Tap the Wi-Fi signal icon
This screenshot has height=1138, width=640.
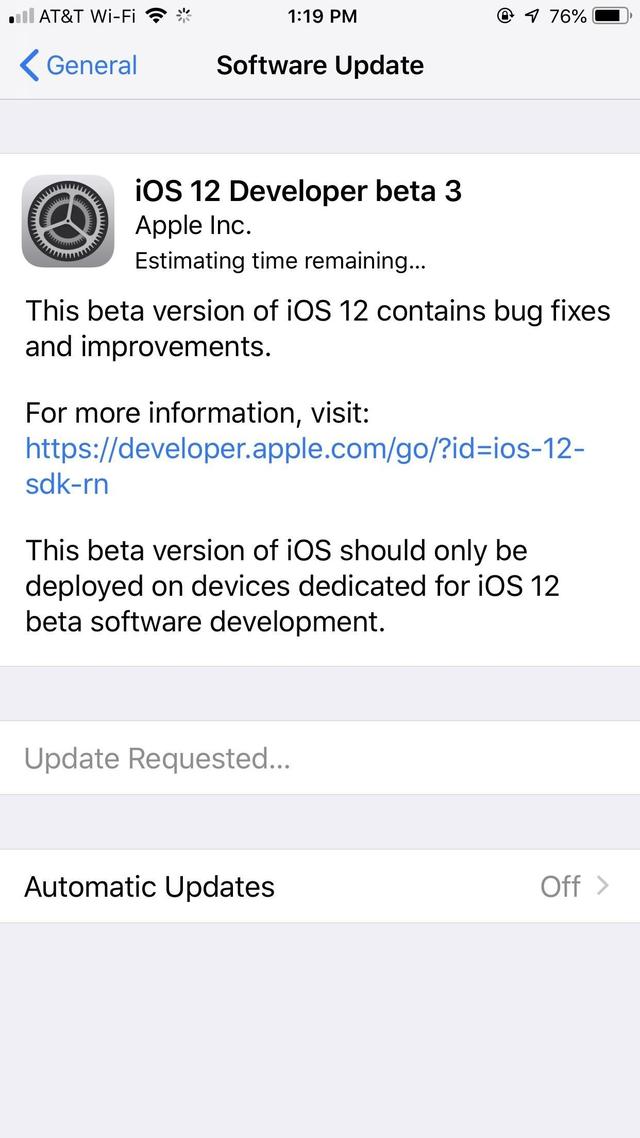click(x=154, y=16)
